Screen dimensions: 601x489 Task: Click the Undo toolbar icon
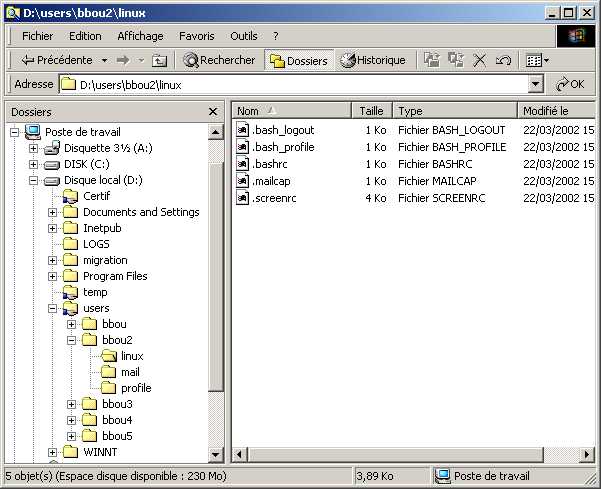click(503, 61)
